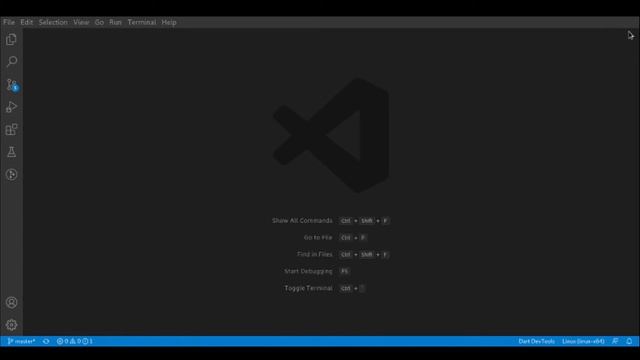Click the Start Debugging text
This screenshot has width=640, height=360.
pyautogui.click(x=308, y=271)
